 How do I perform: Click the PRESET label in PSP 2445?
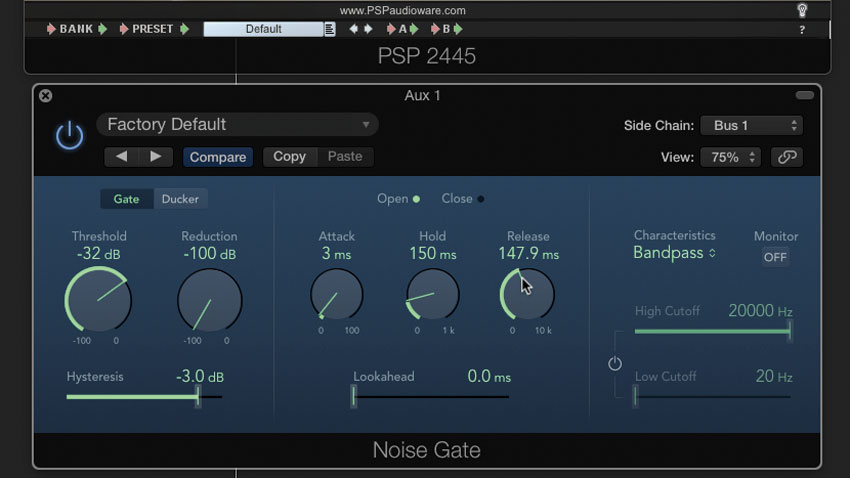click(x=152, y=29)
